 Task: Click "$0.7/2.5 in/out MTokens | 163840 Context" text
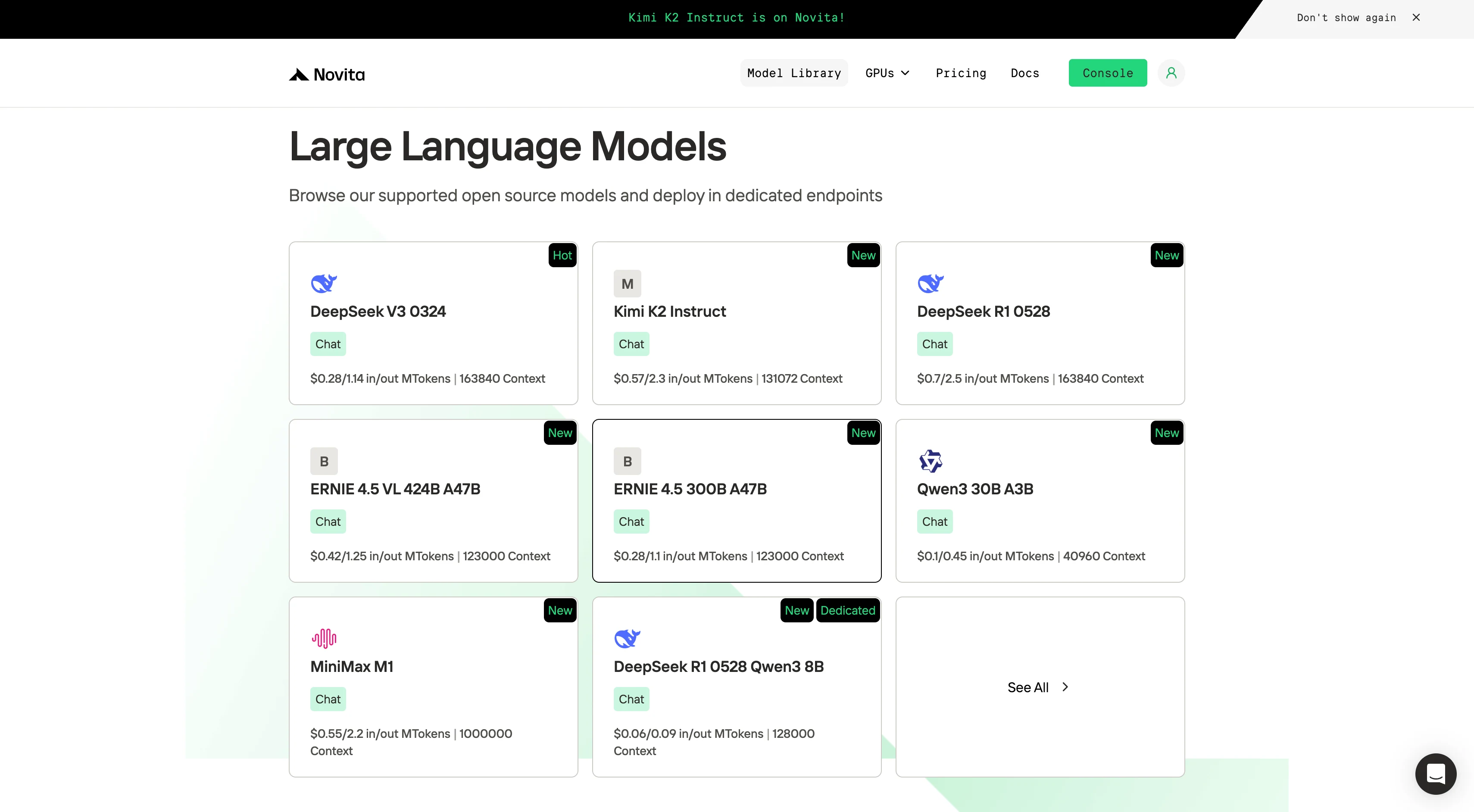tap(1030, 378)
